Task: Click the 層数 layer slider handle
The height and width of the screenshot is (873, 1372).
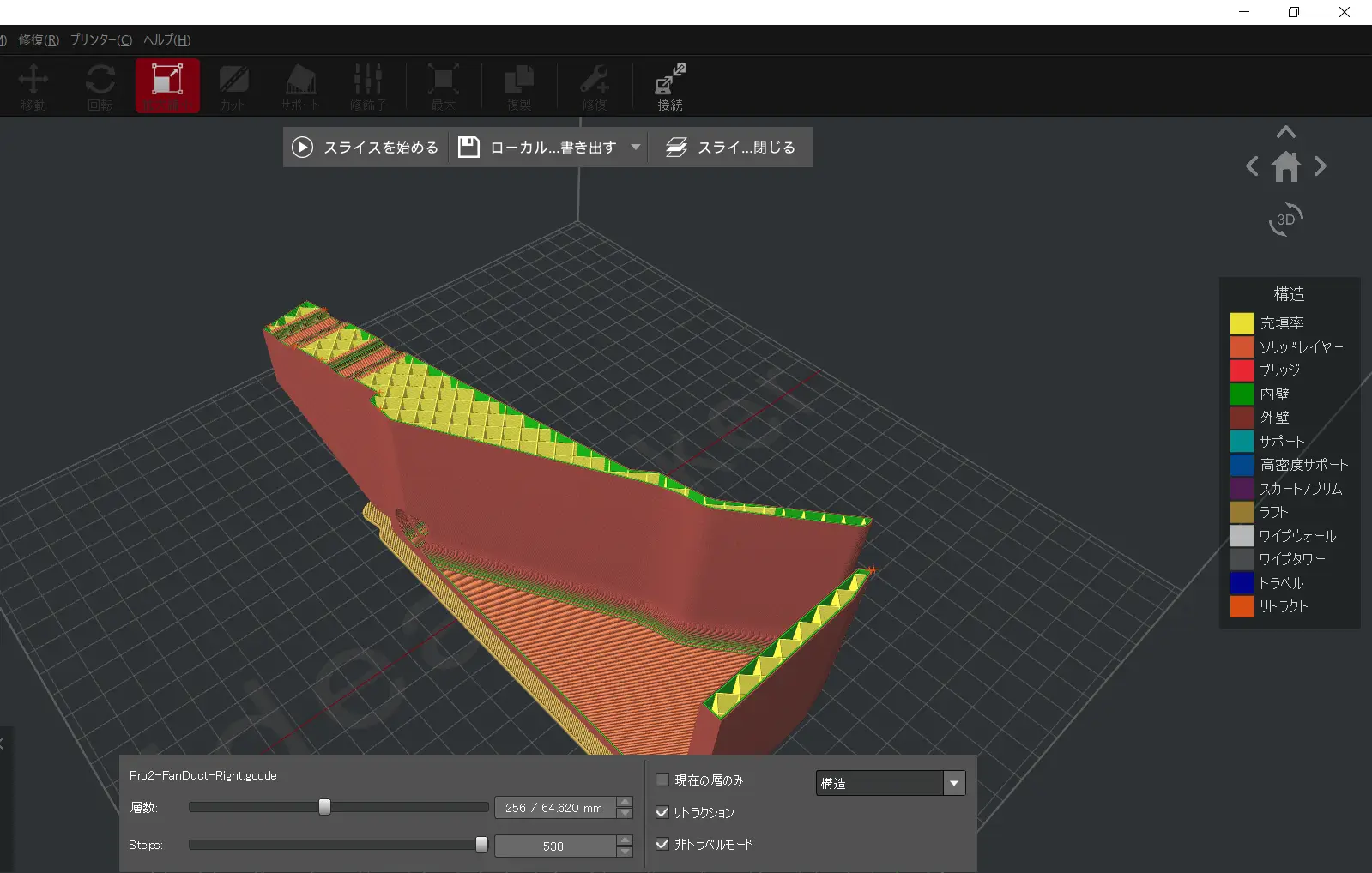Action: pos(324,807)
